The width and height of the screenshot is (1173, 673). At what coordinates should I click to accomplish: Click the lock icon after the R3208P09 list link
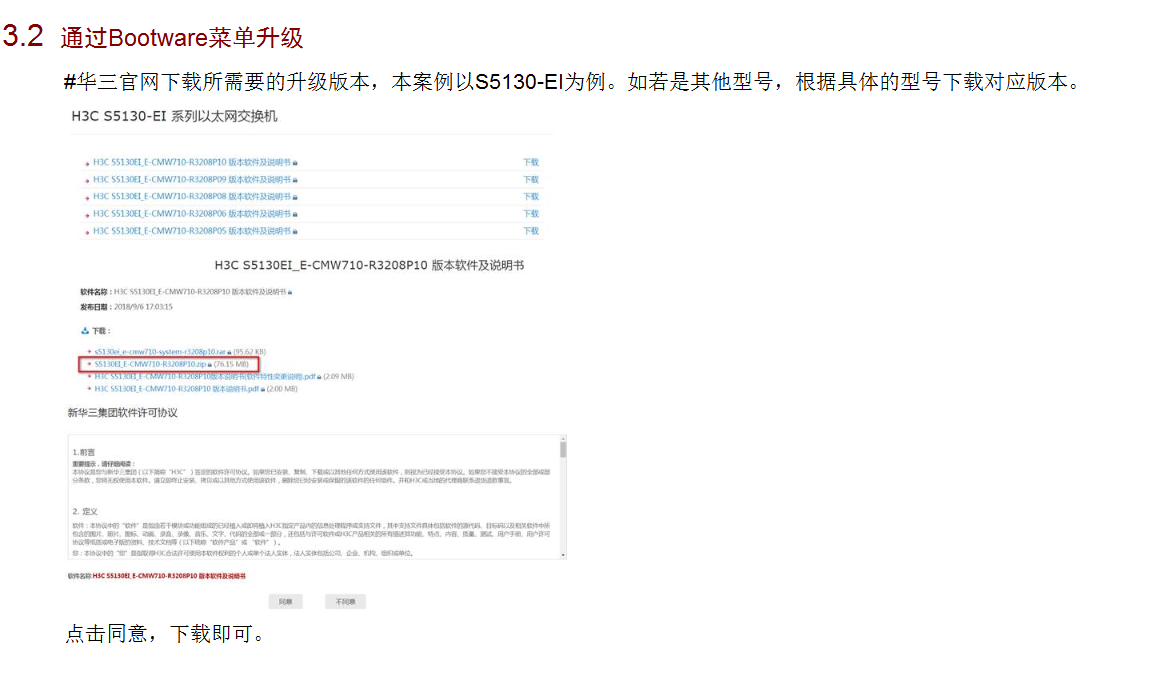pyautogui.click(x=295, y=179)
